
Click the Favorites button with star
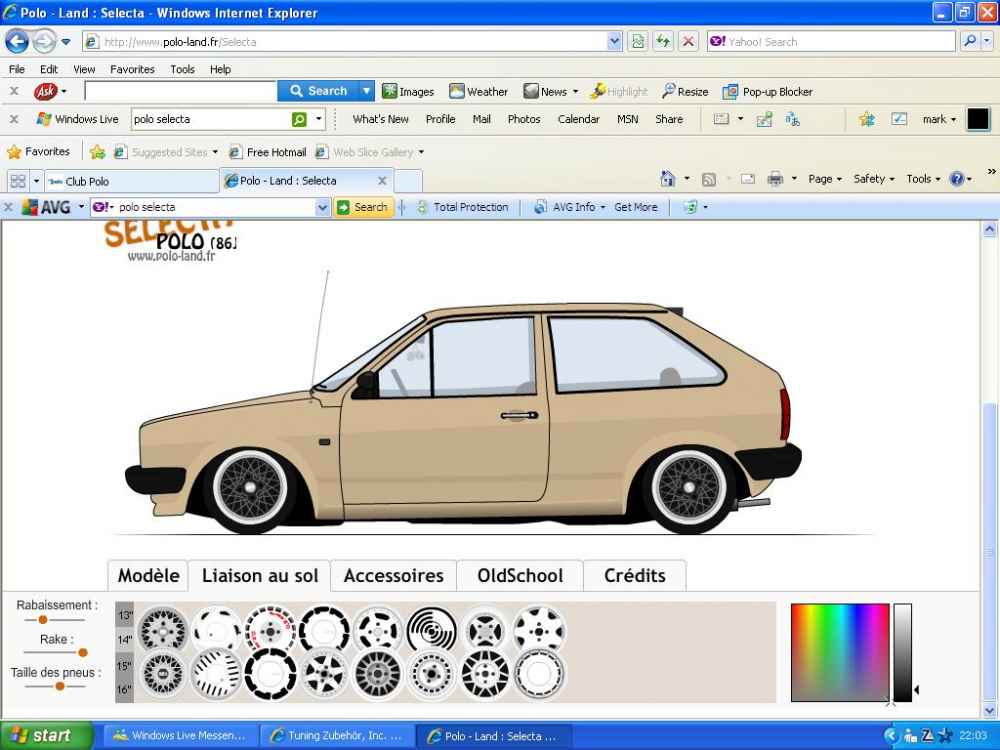pos(38,152)
